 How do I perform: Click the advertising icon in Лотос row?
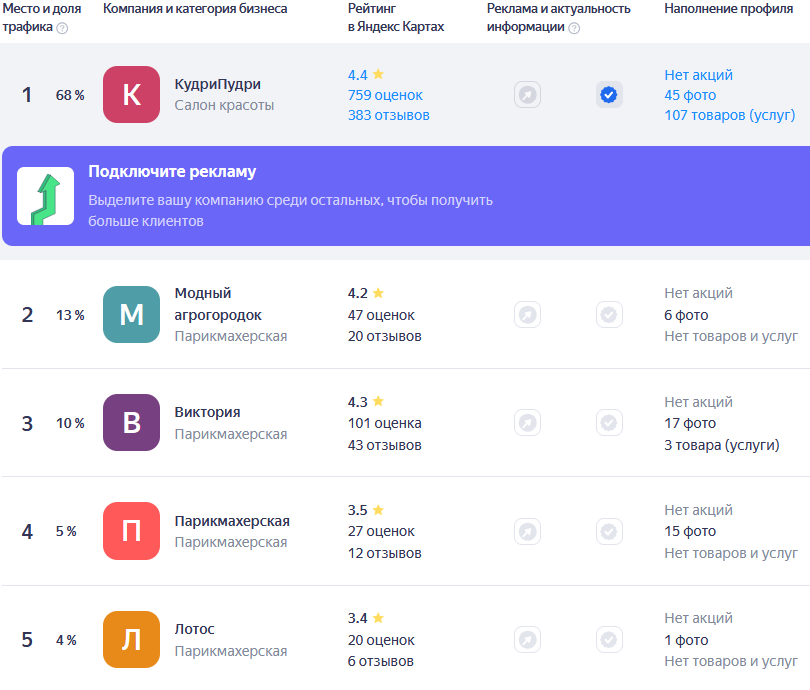click(x=527, y=640)
